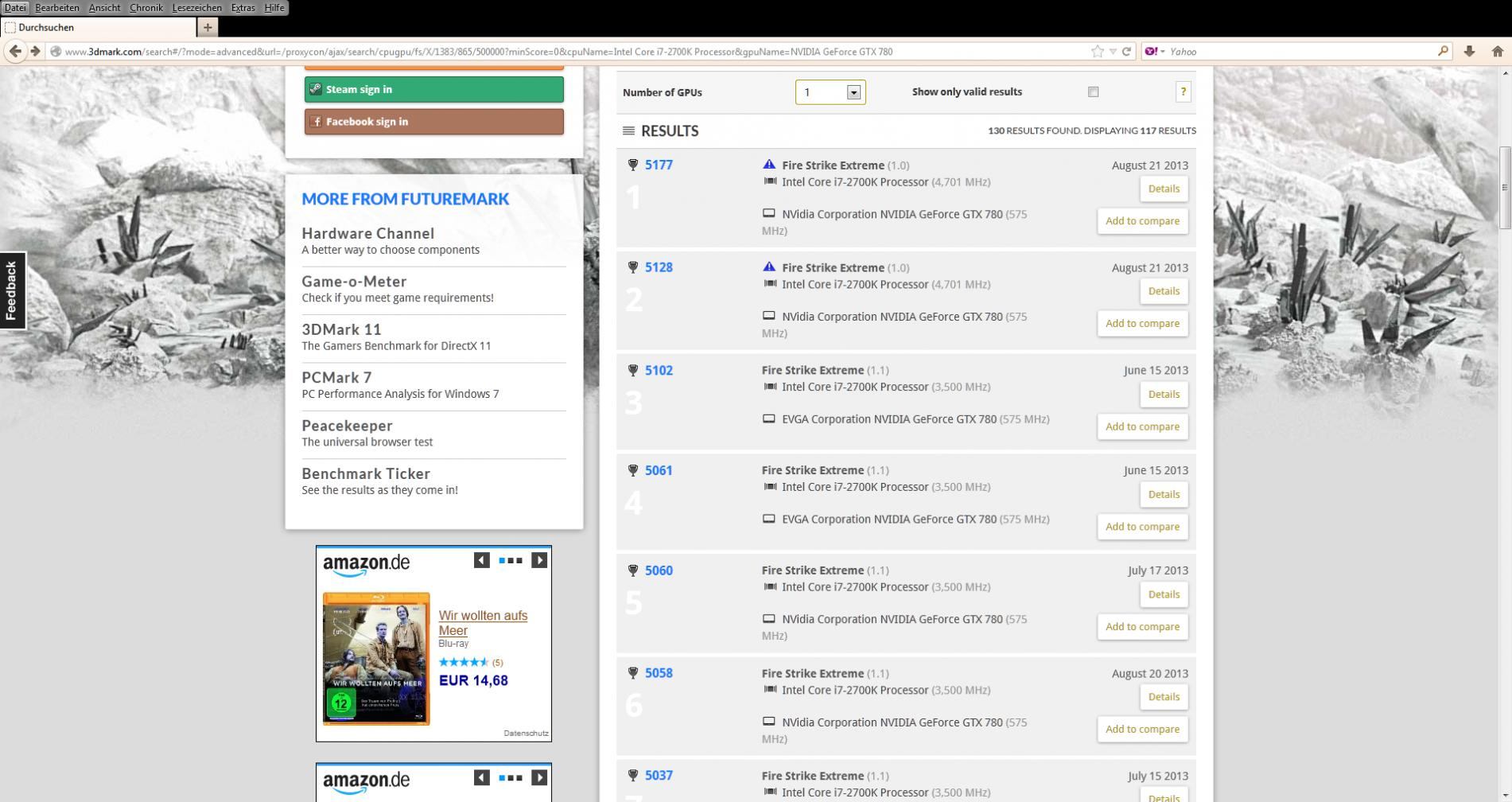Open the Yahoo search engine selector
The image size is (1512, 802).
point(1155,52)
